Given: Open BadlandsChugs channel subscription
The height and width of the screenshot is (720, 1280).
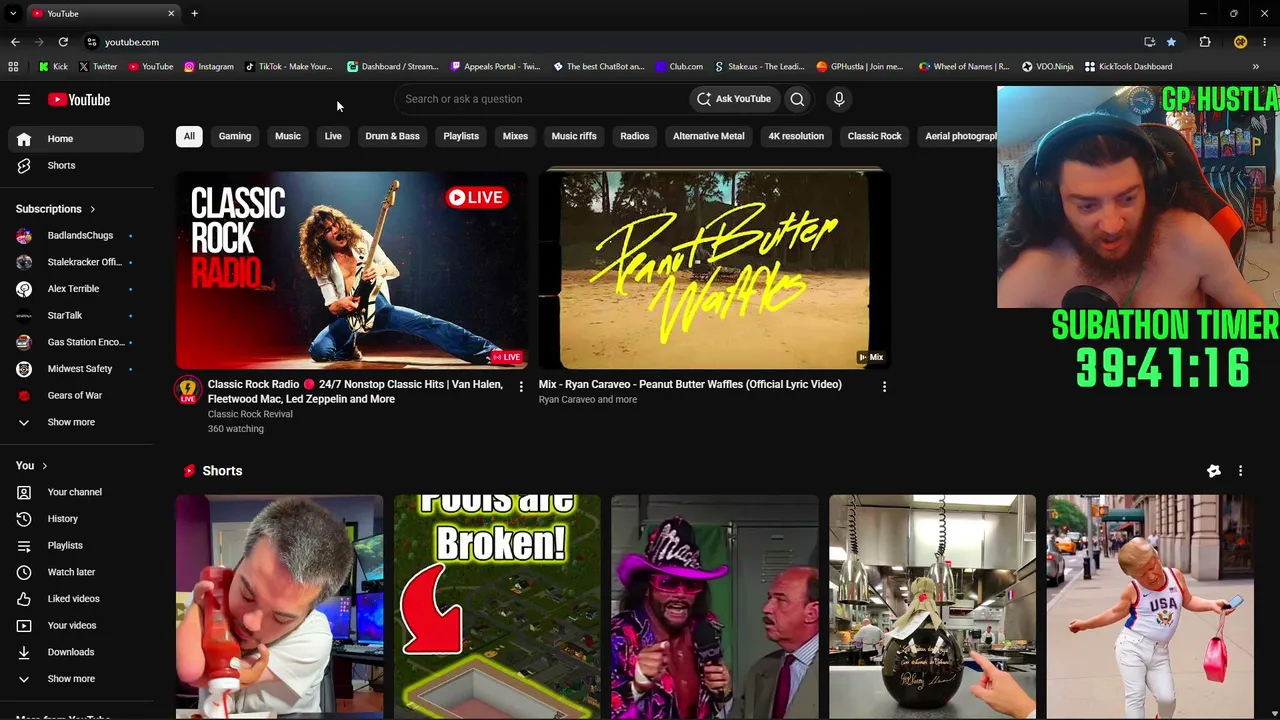Looking at the screenshot, I should (x=76, y=235).
